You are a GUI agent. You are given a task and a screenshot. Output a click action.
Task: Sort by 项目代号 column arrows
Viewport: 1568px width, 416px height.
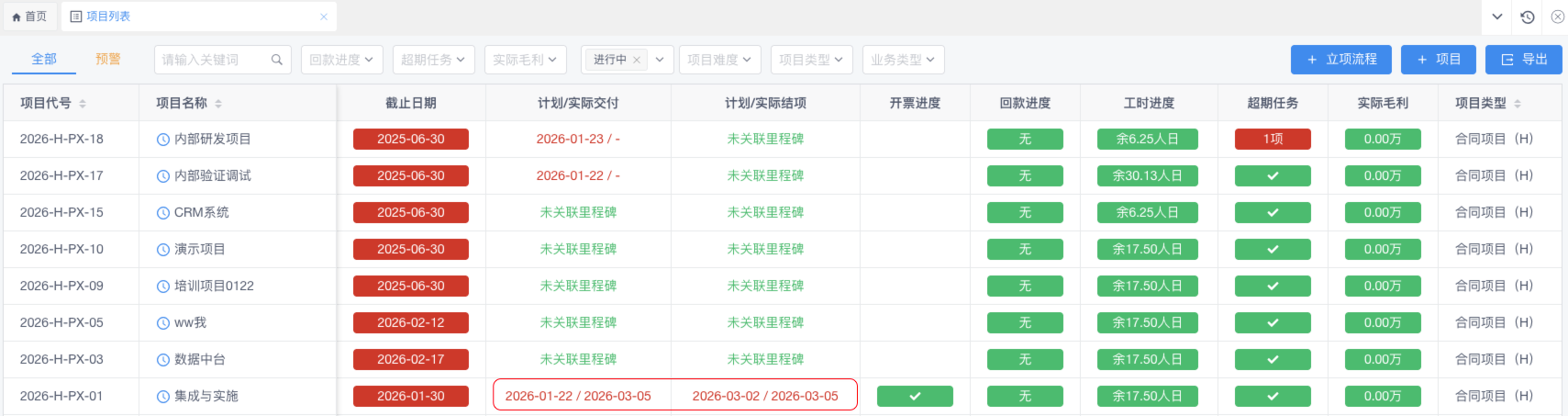click(x=83, y=104)
